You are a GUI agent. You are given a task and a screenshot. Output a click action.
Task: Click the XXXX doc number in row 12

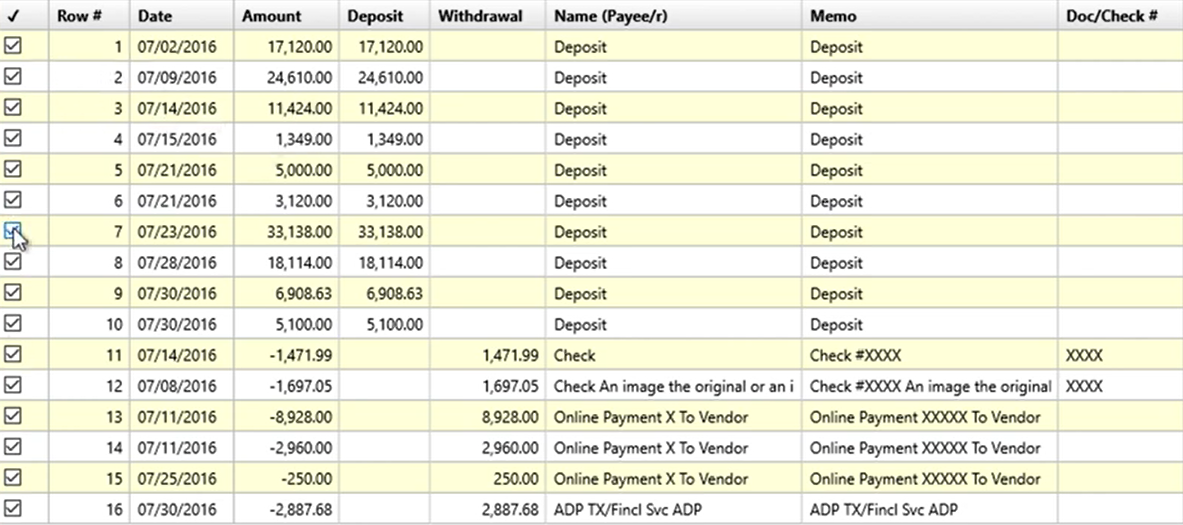click(x=1120, y=386)
